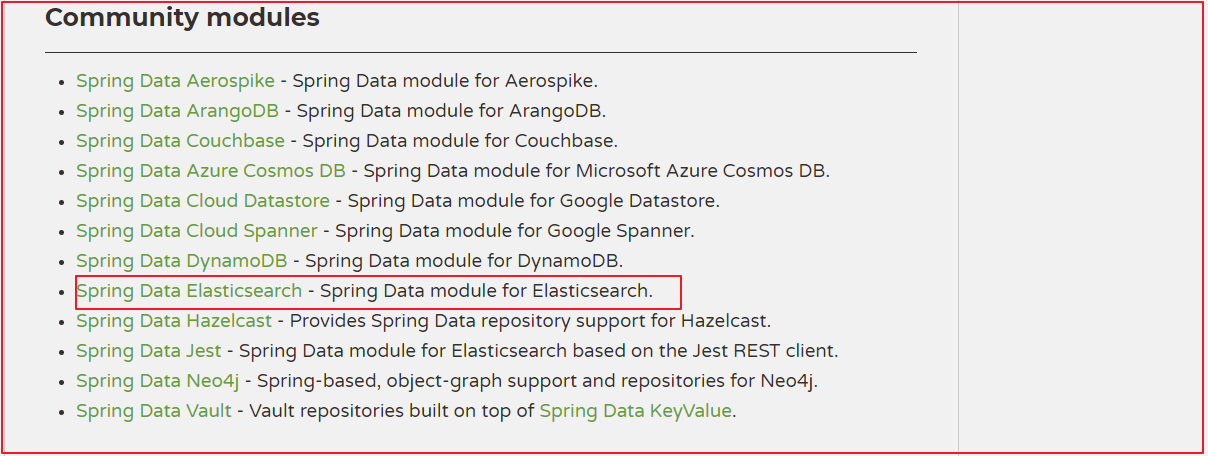Open Spring Data Azure Cosmos DB link

coord(210,171)
